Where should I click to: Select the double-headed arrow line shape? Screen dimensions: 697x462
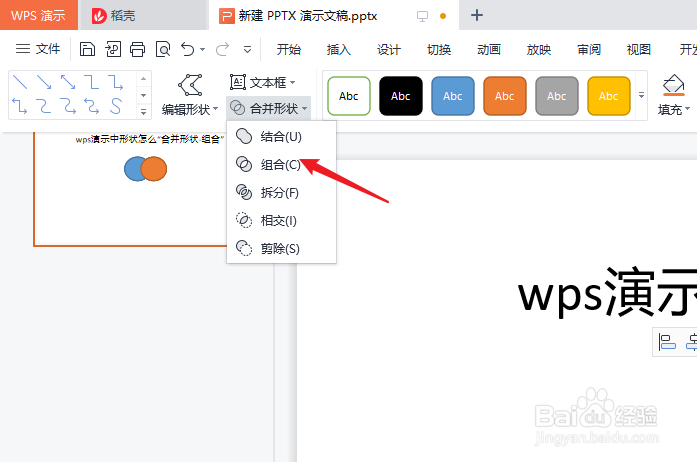coord(68,82)
